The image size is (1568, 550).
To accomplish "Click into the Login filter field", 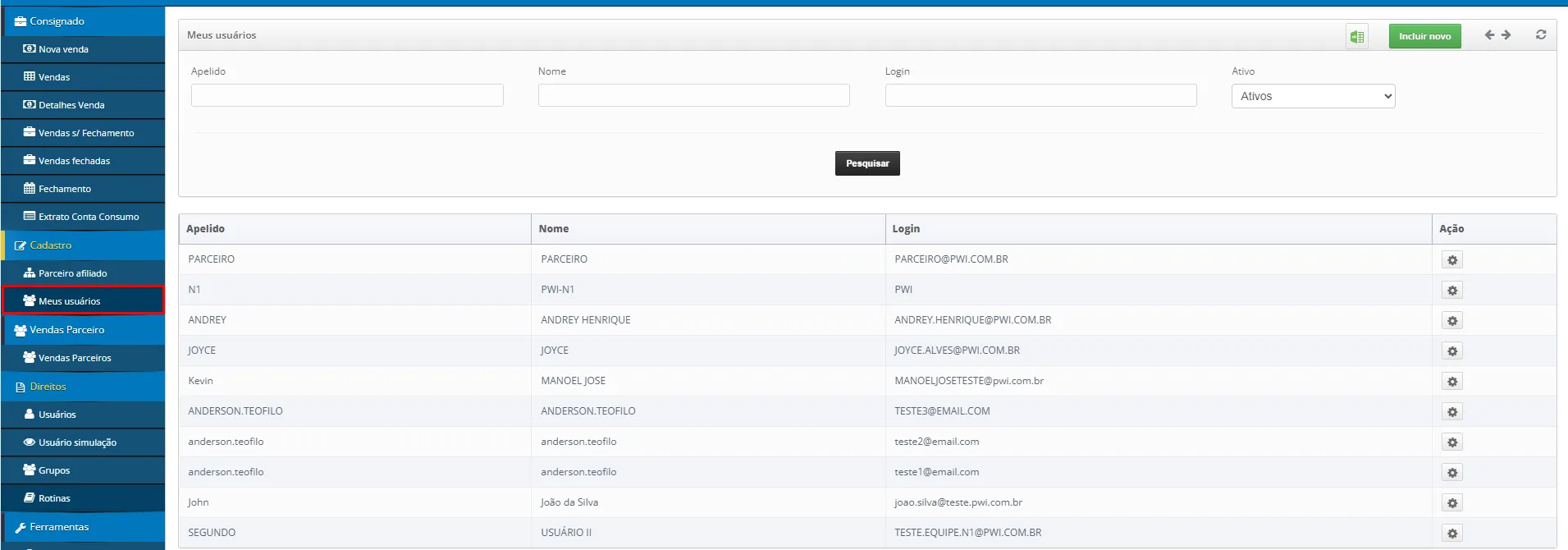I will click(x=1040, y=95).
